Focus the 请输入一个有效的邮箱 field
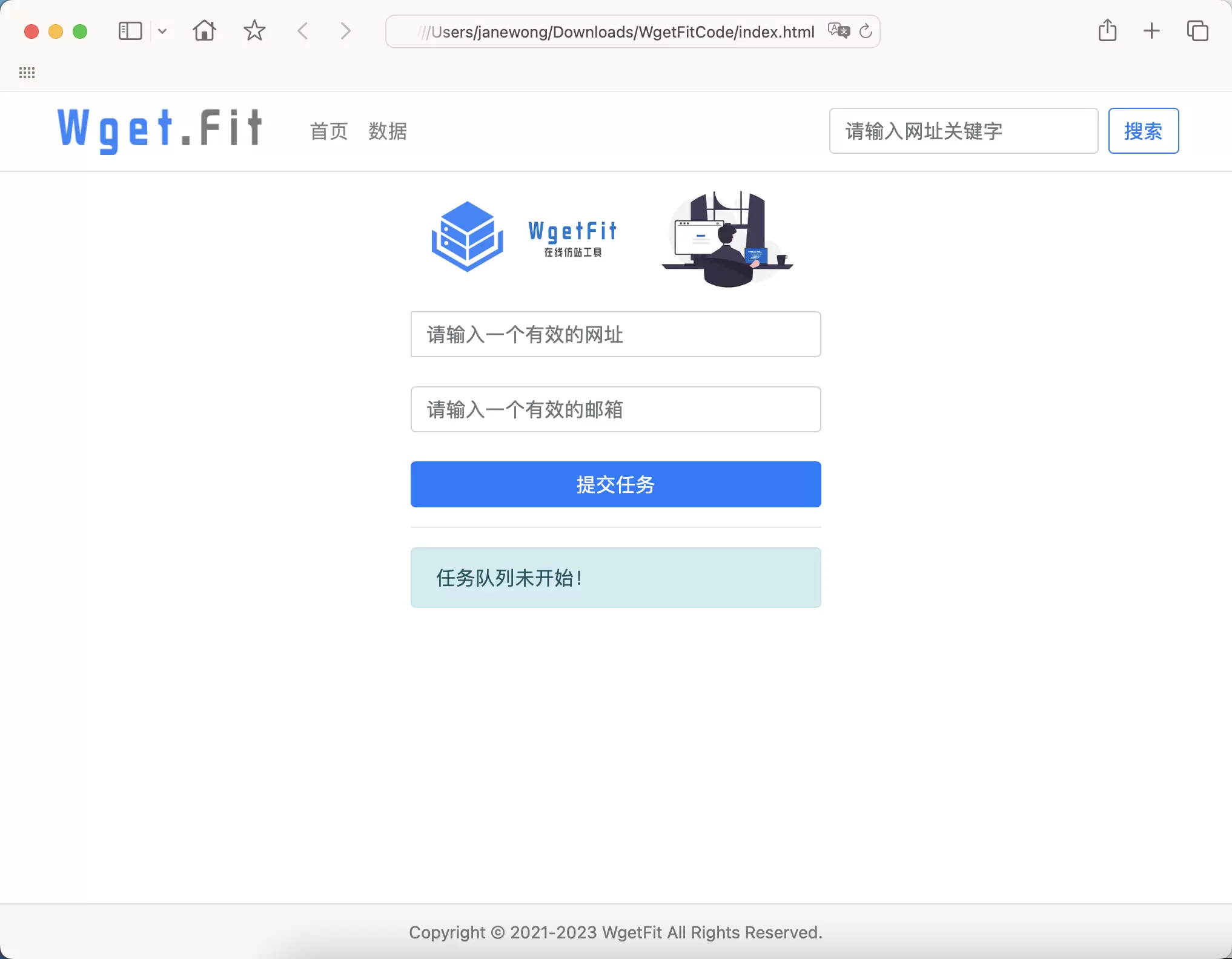 [x=615, y=409]
